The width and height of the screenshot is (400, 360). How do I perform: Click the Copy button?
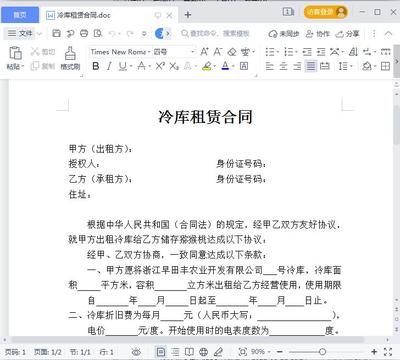43,66
